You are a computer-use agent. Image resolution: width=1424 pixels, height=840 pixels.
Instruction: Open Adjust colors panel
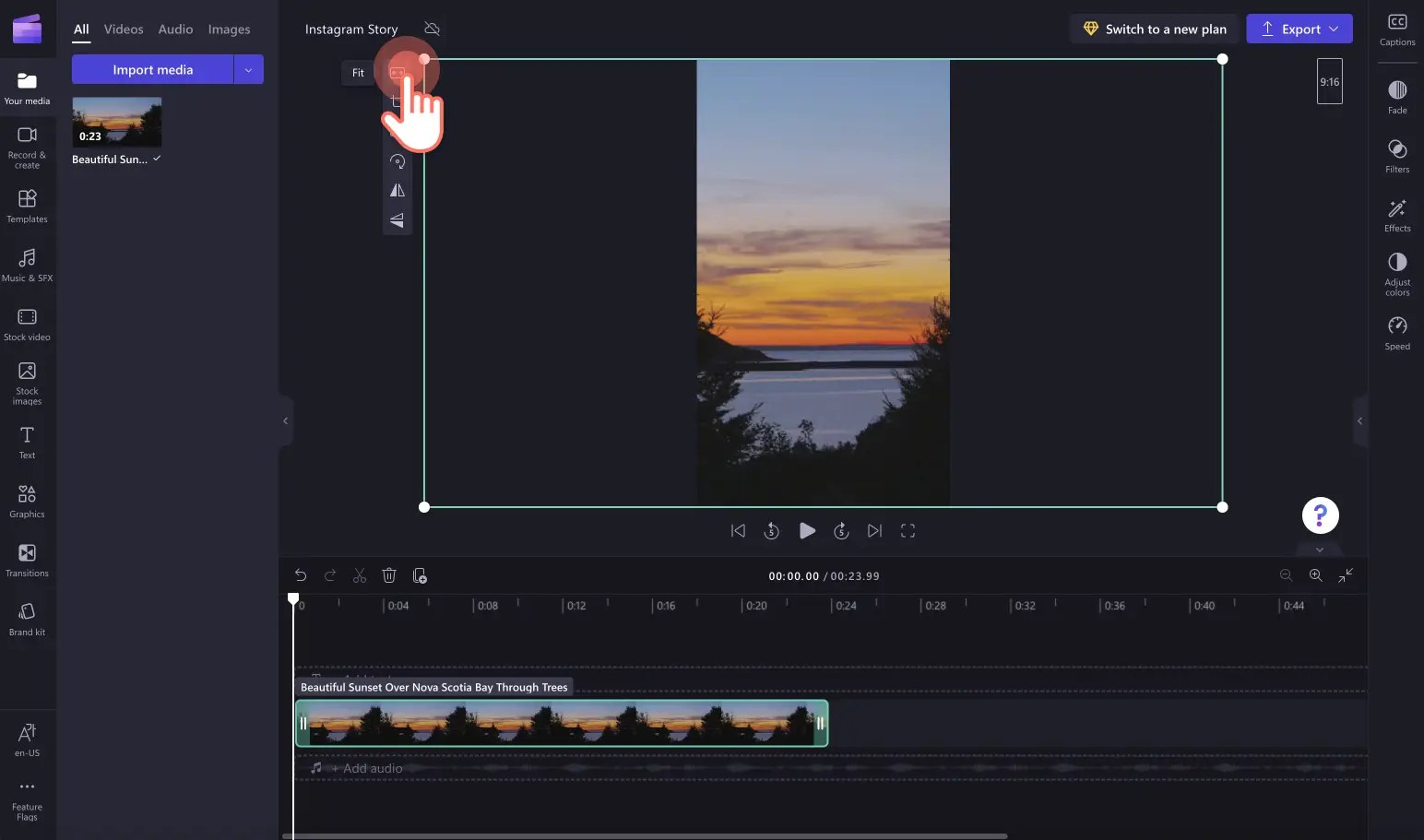[1397, 274]
